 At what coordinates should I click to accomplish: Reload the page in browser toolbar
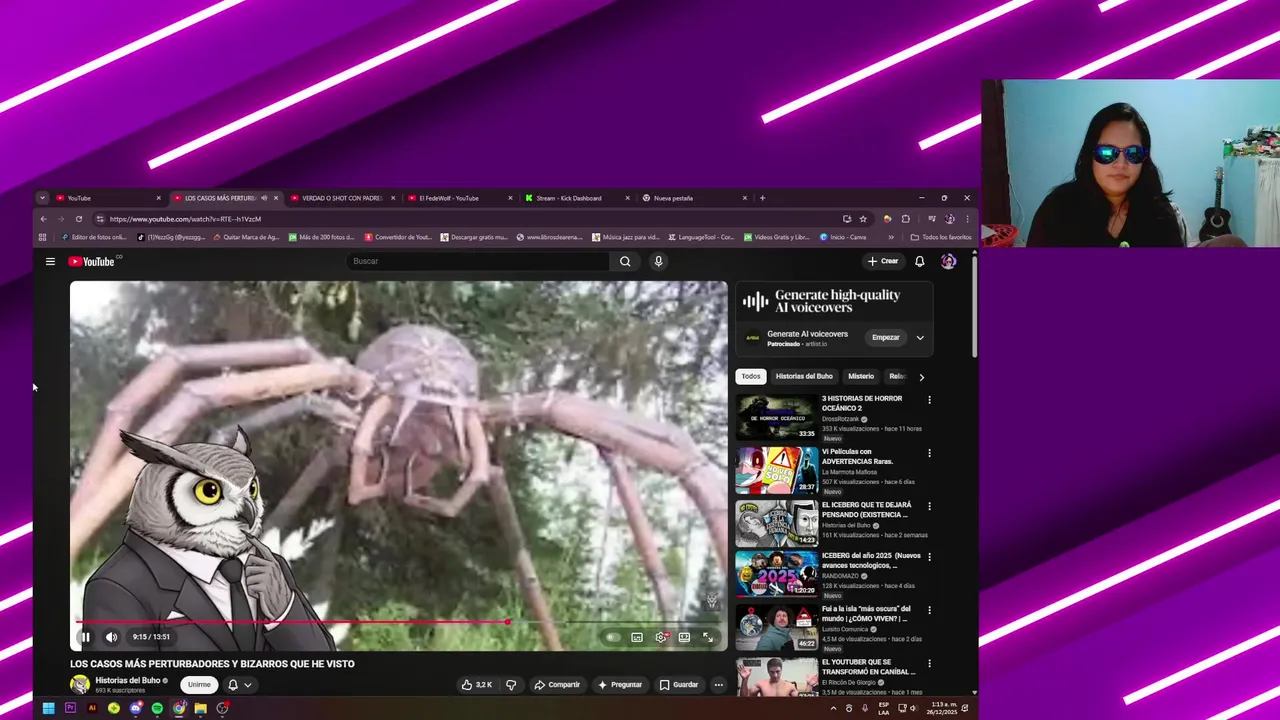pyautogui.click(x=79, y=219)
